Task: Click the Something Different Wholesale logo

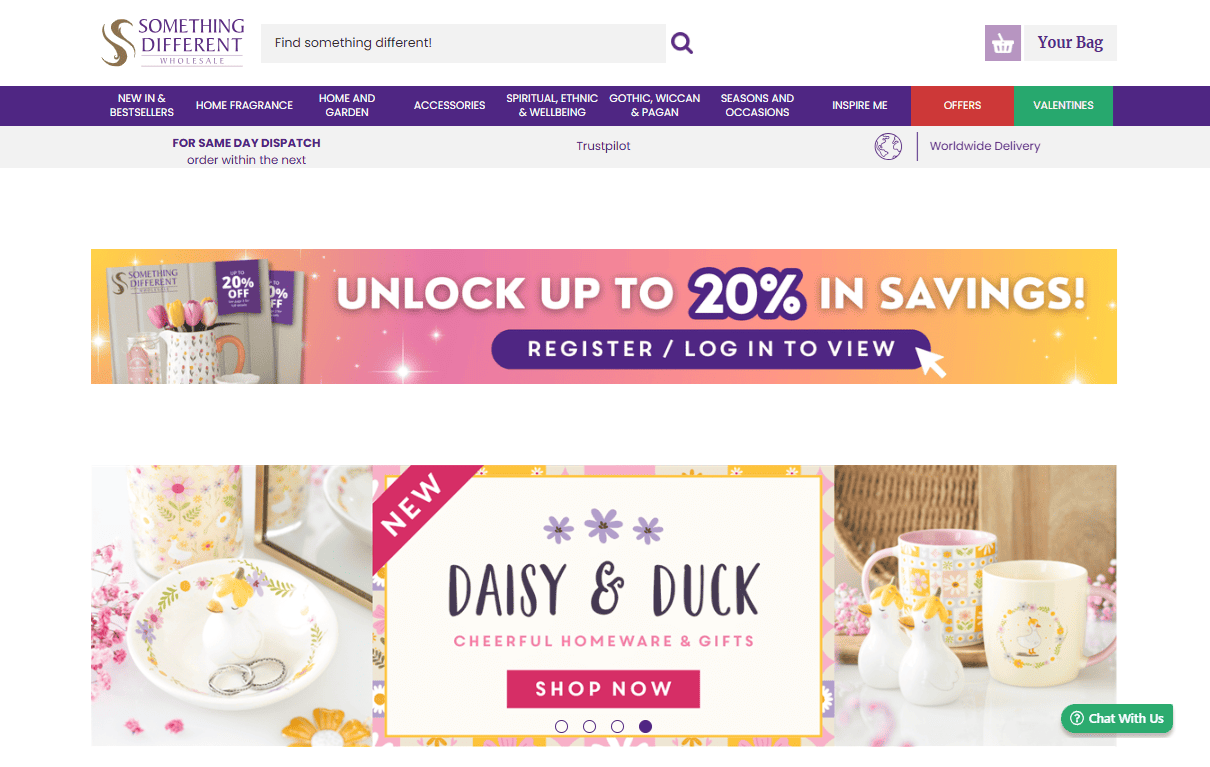Action: tap(173, 43)
